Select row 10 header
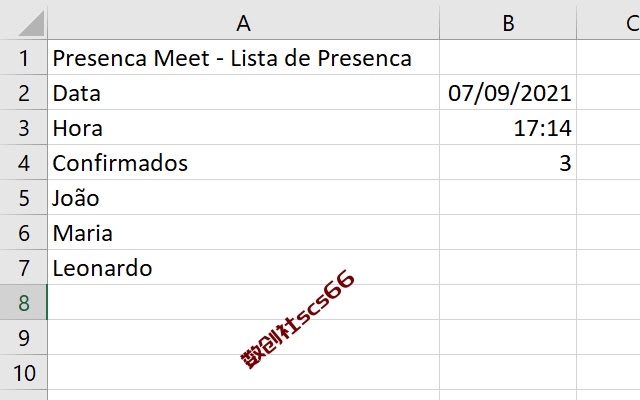Image resolution: width=640 pixels, height=400 pixels. 24,372
